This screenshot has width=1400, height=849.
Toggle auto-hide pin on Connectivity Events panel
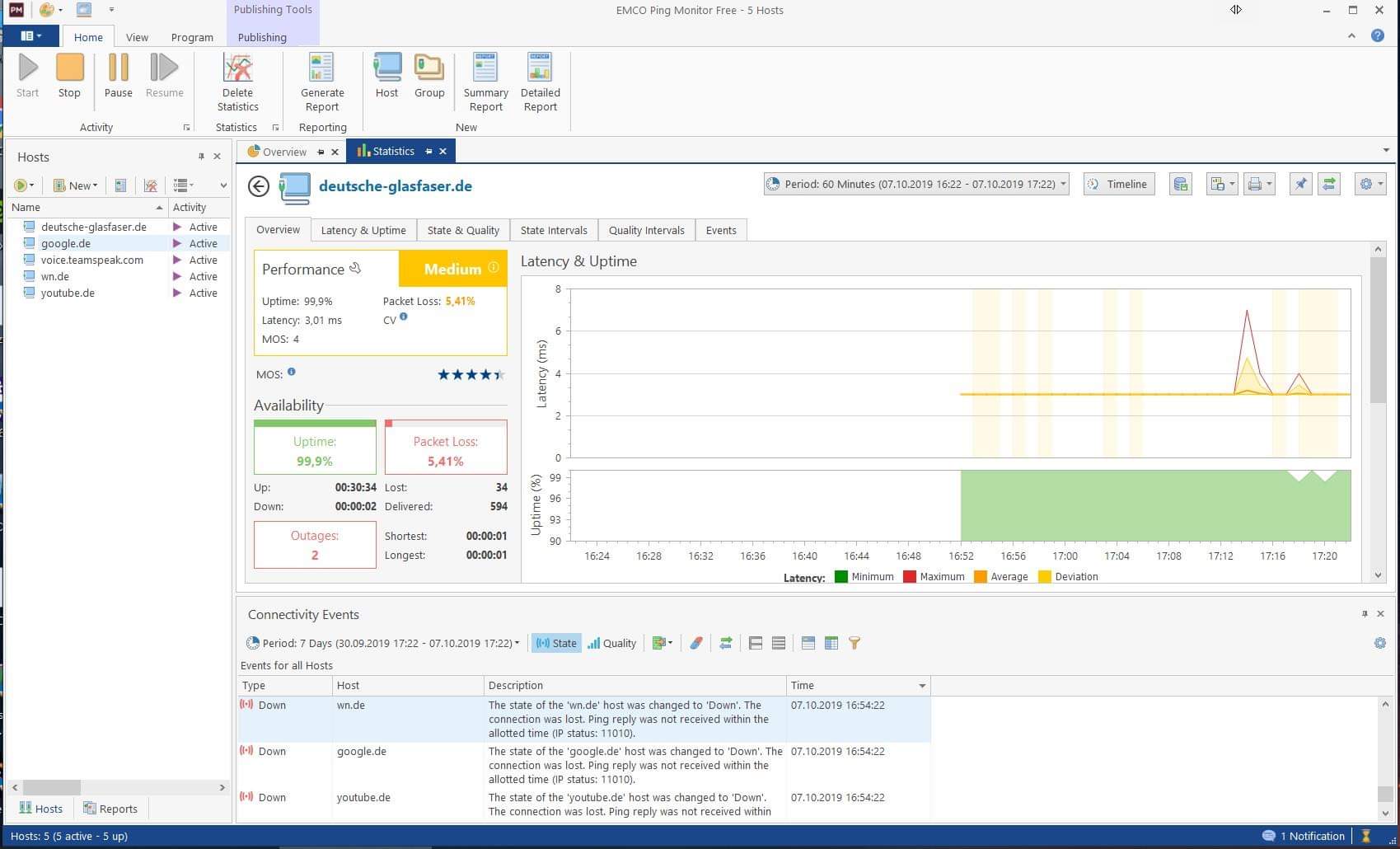click(x=1365, y=614)
